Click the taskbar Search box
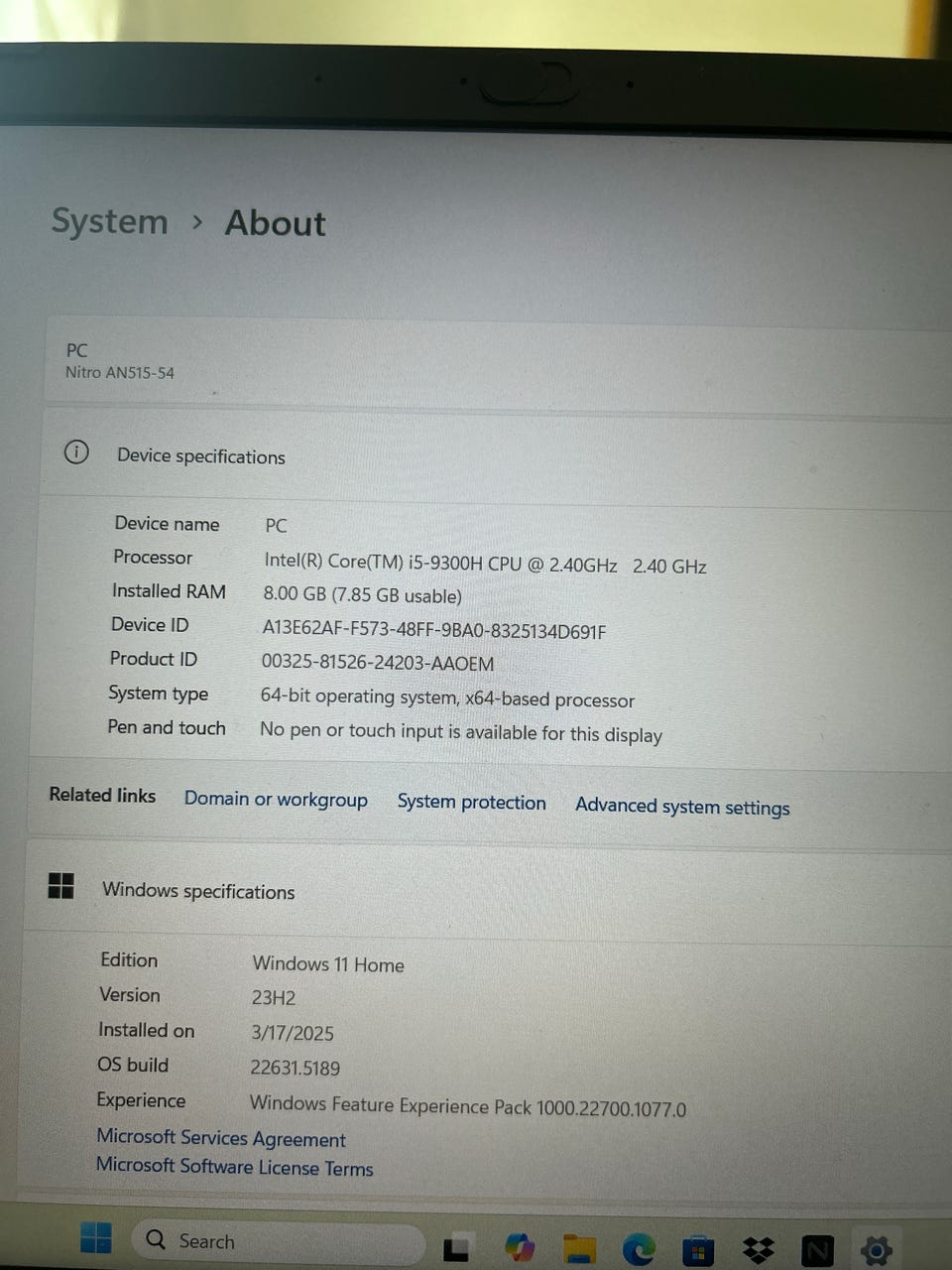Viewport: 952px width, 1270px height. pos(278,1241)
